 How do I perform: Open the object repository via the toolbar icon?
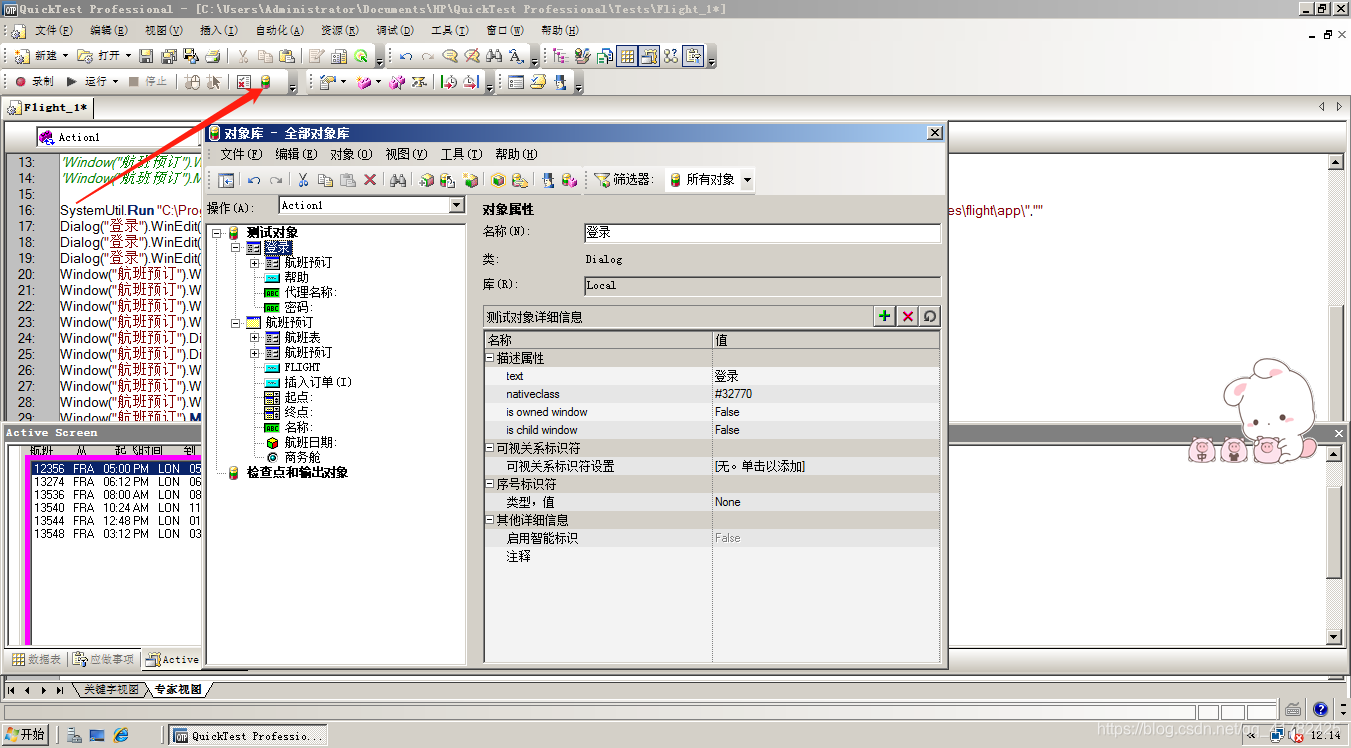pos(265,82)
